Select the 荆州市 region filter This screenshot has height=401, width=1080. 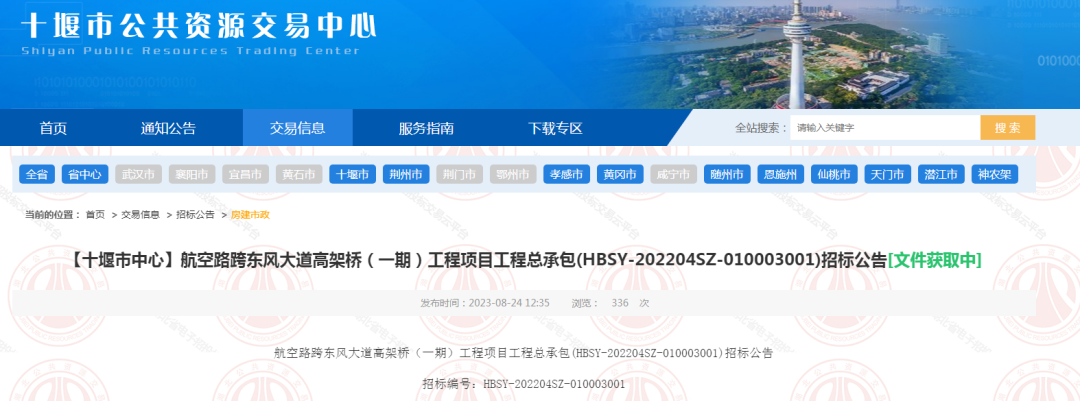(406, 174)
